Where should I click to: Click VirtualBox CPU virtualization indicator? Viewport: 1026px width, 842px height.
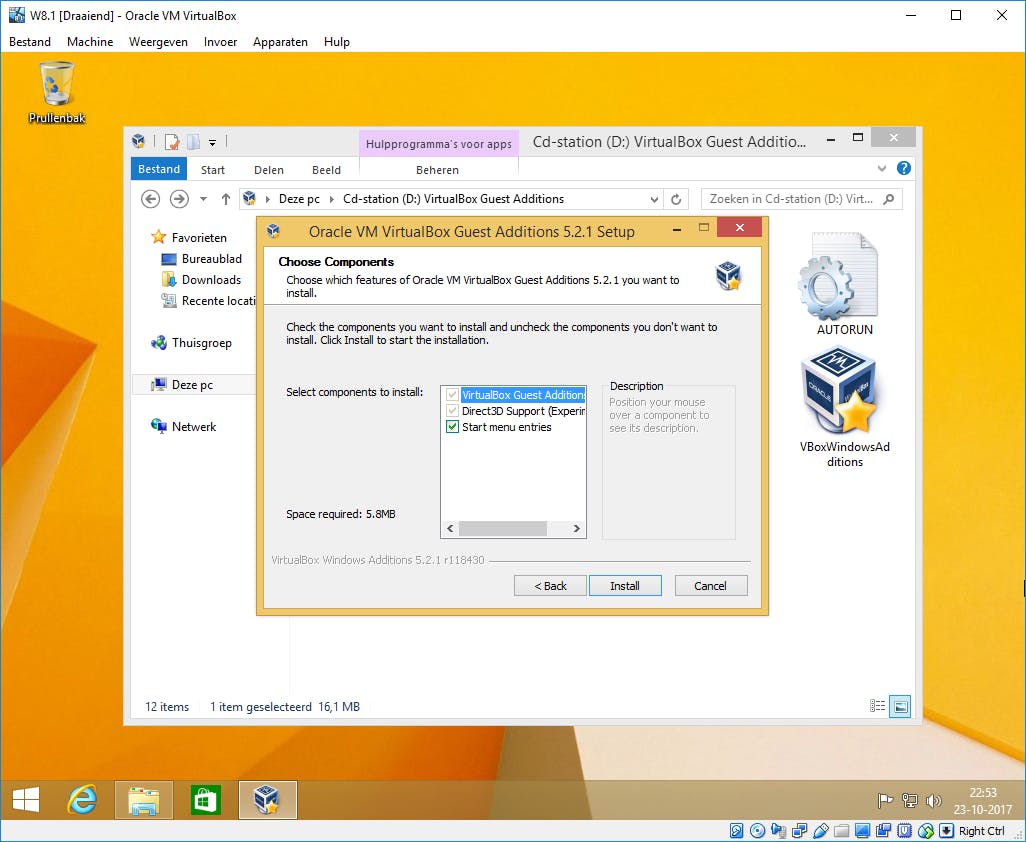[x=904, y=831]
